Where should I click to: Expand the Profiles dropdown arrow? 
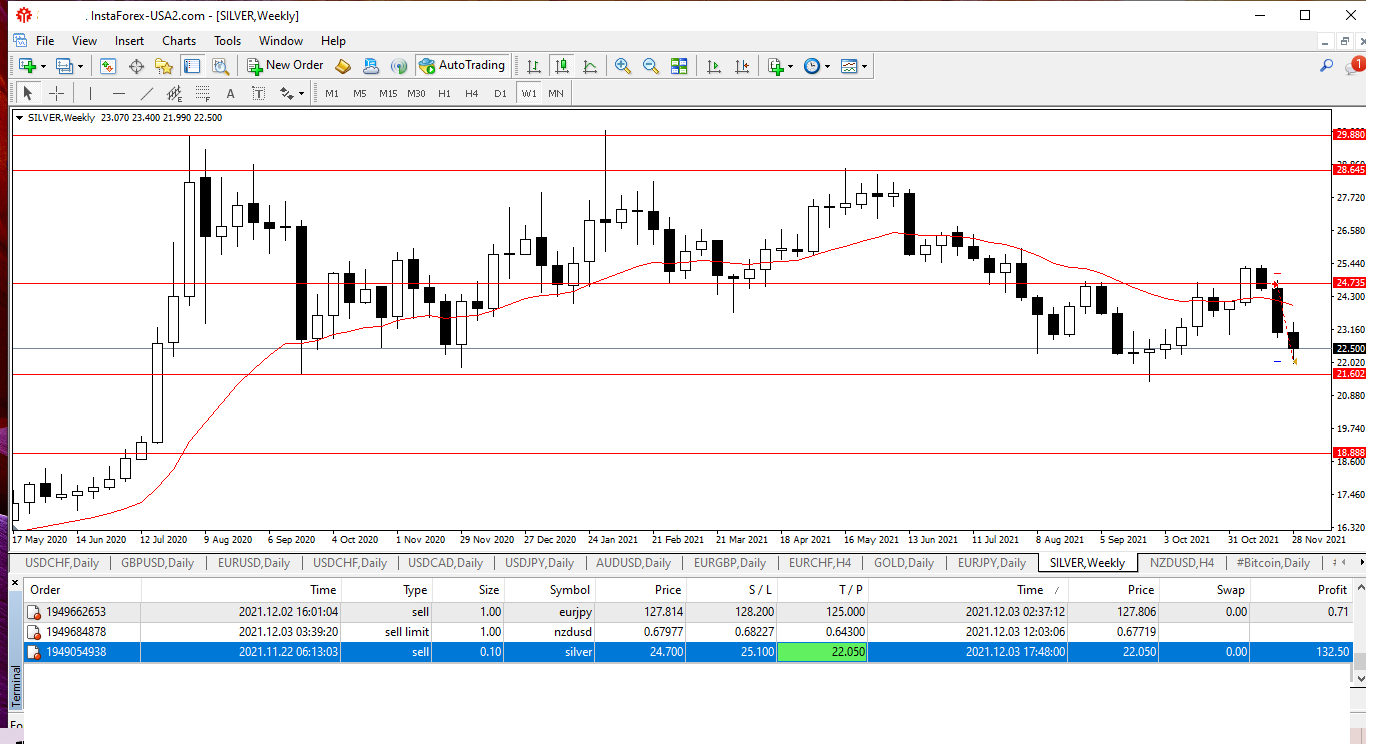point(81,66)
